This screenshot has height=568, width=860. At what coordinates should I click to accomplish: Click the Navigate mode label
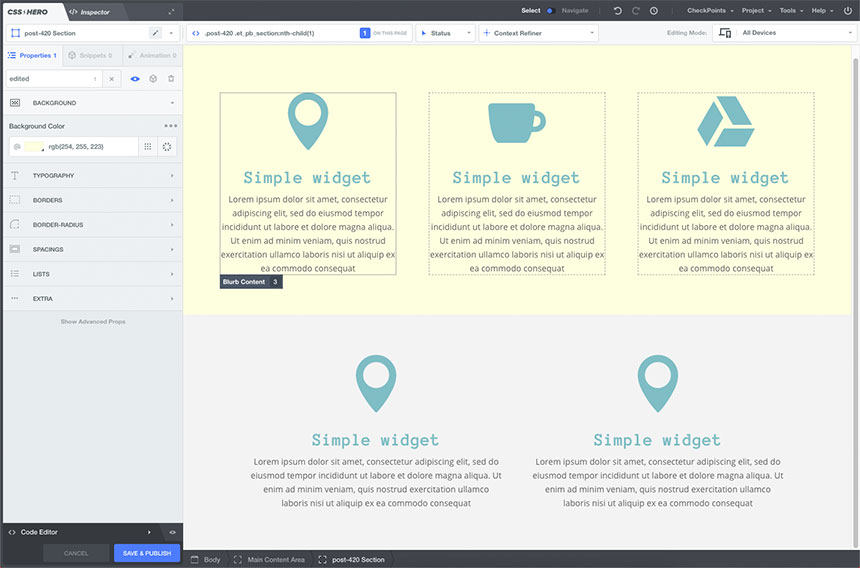(x=575, y=10)
